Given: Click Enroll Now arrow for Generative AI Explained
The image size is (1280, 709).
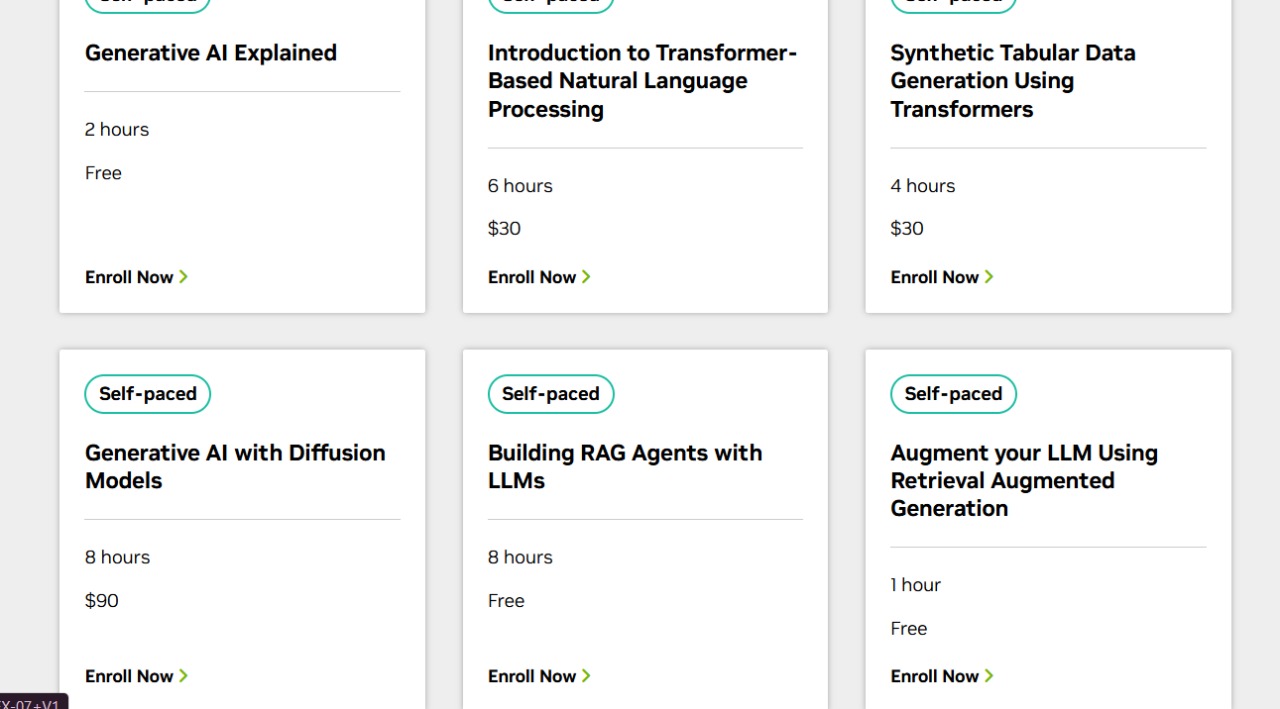Looking at the screenshot, I should click(x=184, y=277).
